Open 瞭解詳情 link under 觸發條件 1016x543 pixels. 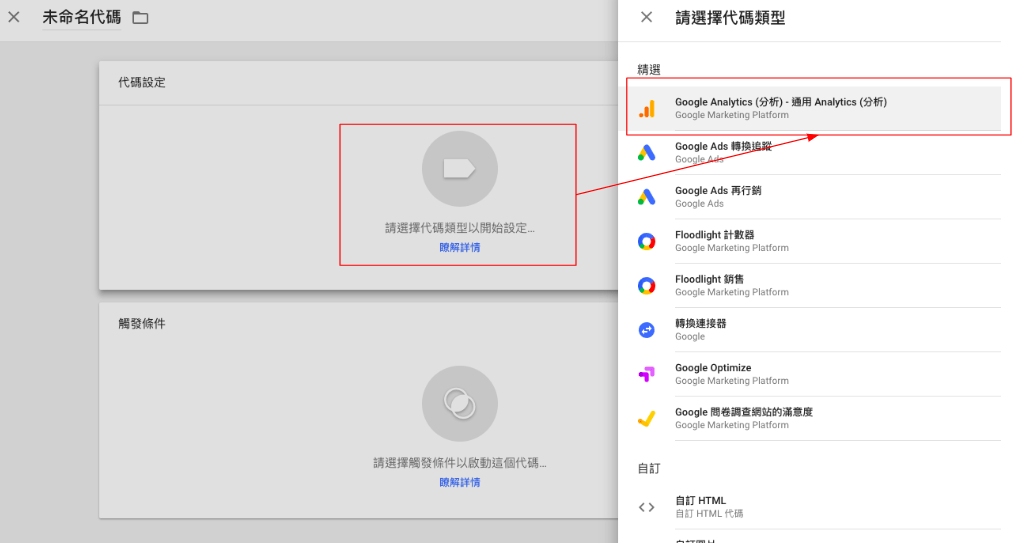click(x=459, y=483)
